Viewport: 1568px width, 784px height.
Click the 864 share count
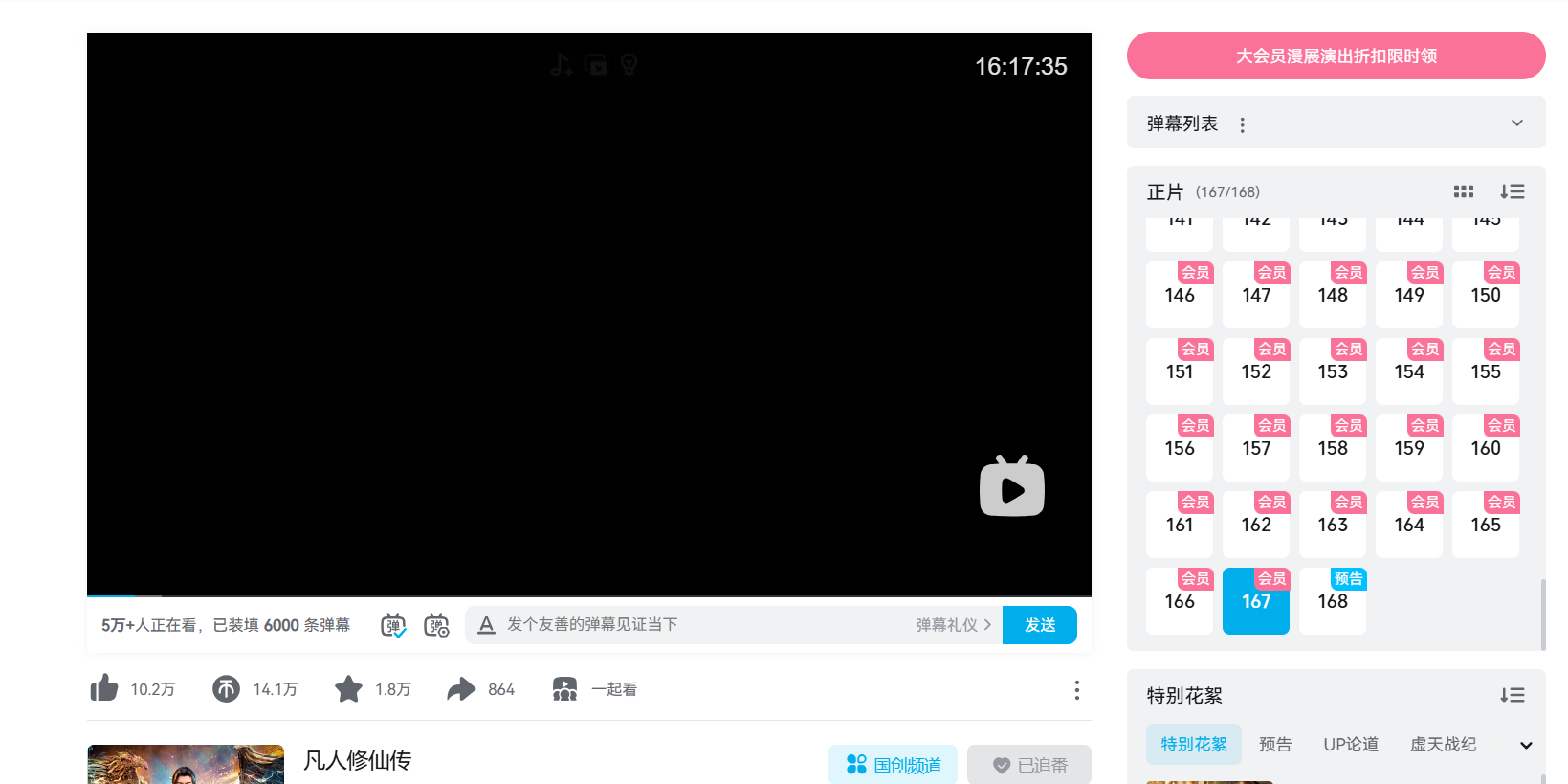pos(501,689)
